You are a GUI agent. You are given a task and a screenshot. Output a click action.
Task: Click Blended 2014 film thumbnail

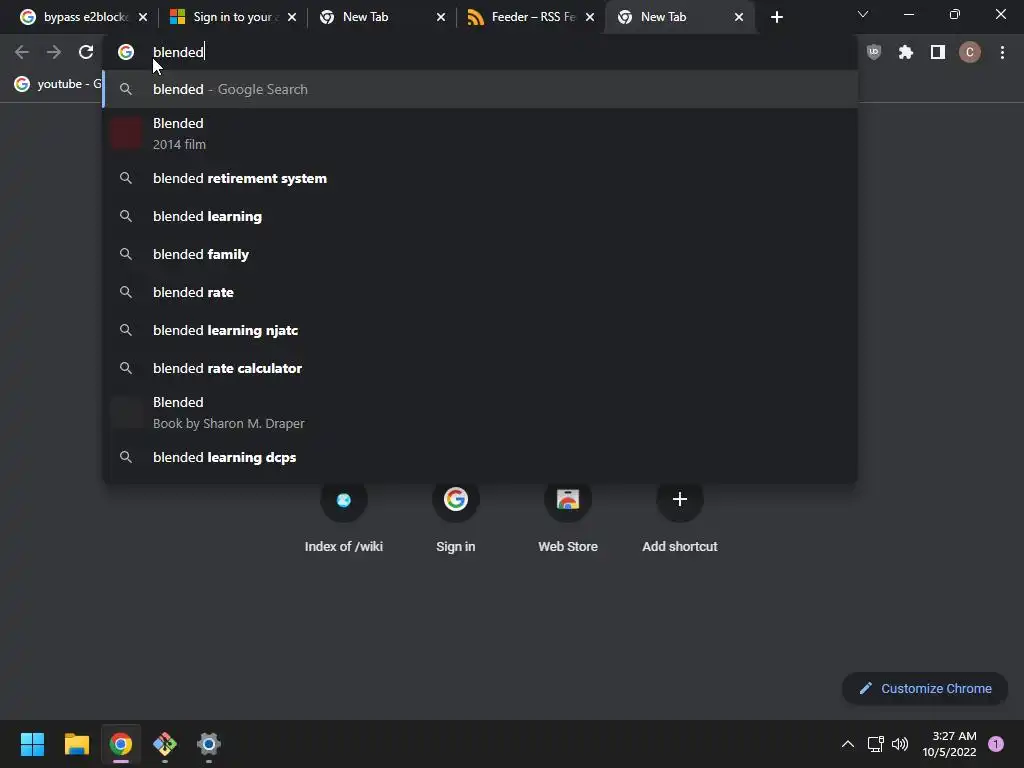[126, 133]
